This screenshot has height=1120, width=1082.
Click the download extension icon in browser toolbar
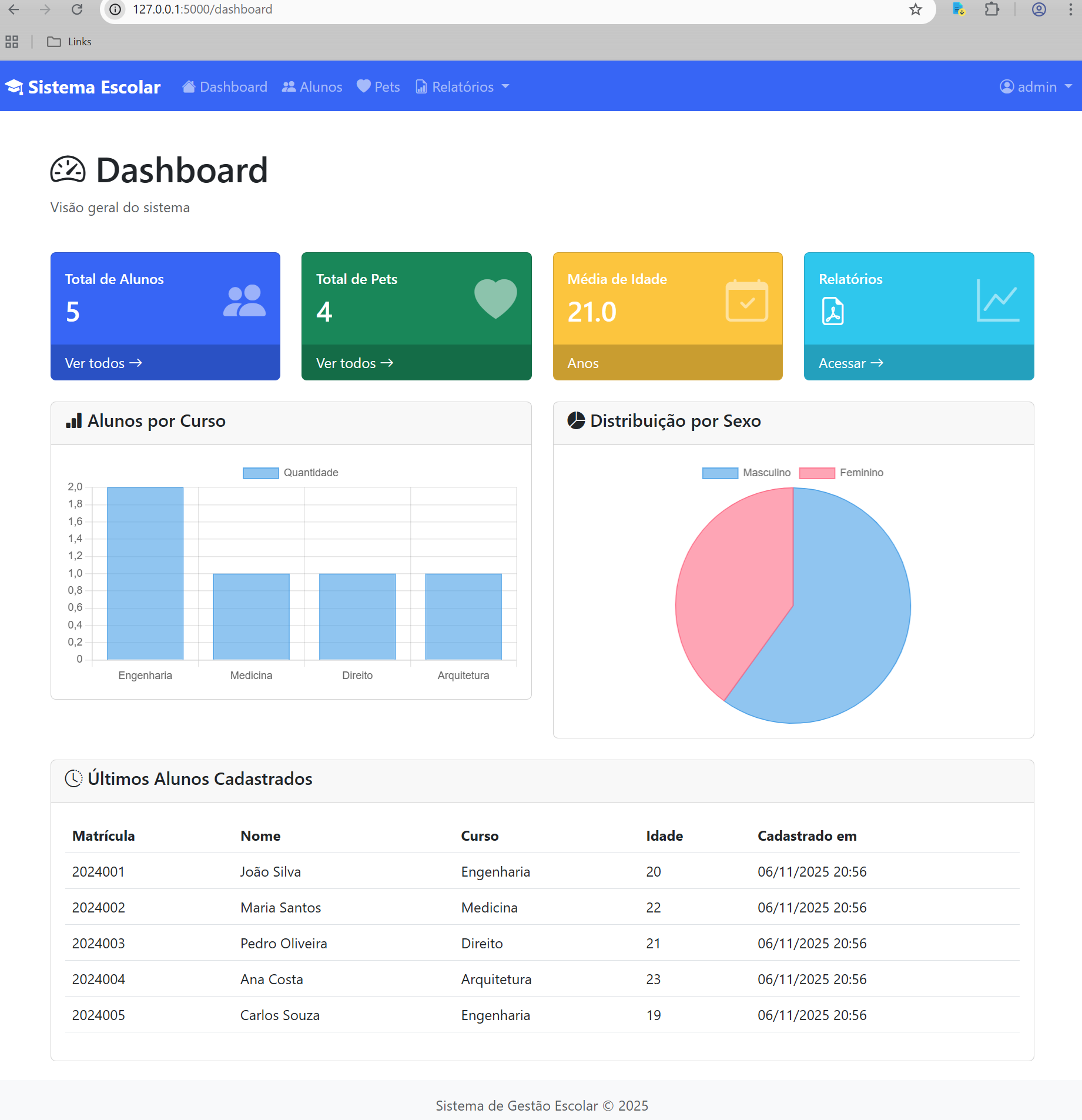pyautogui.click(x=959, y=9)
